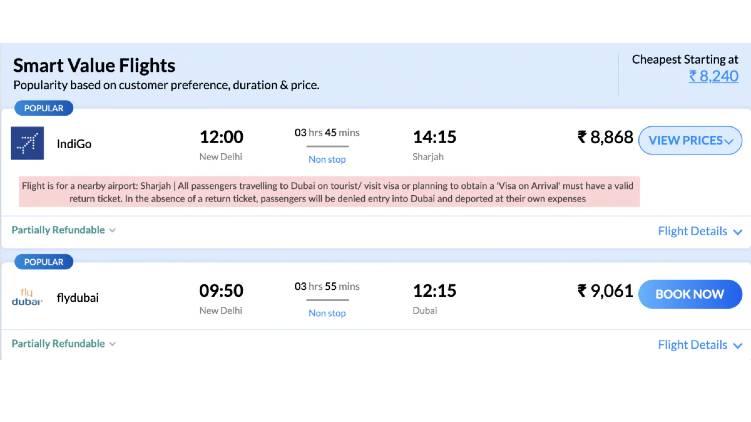Screen dimensions: 751x422
Task: Click the IndiGo fare ₹8,868
Action: [605, 137]
